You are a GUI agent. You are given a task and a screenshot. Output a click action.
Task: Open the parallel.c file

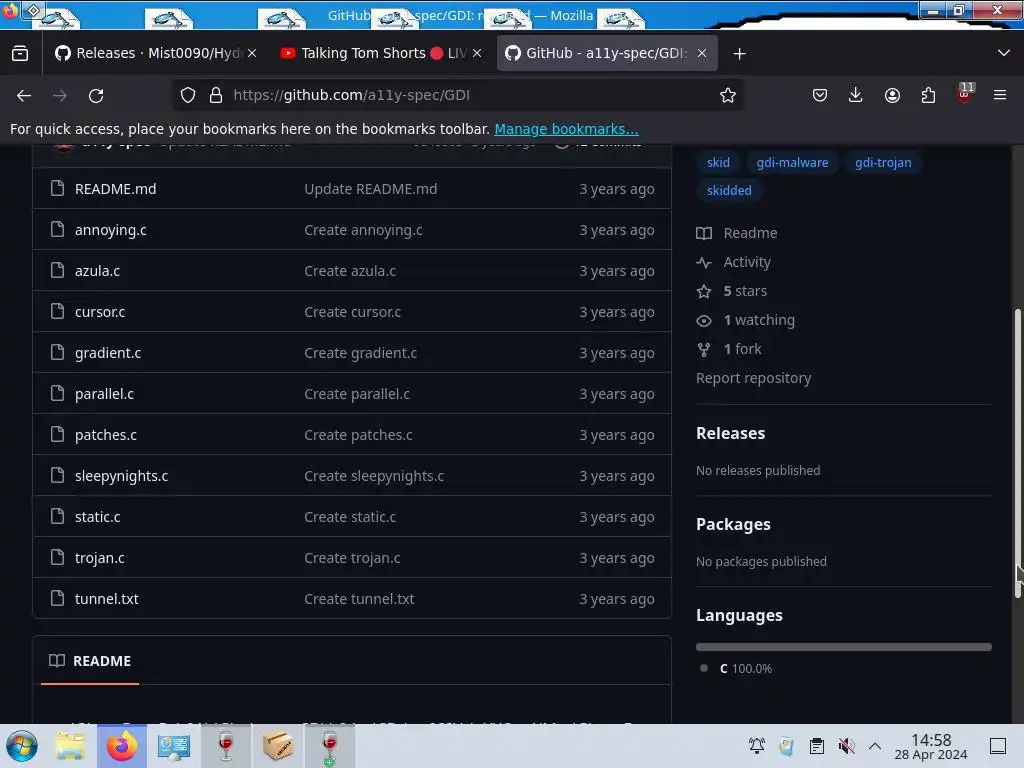(104, 394)
